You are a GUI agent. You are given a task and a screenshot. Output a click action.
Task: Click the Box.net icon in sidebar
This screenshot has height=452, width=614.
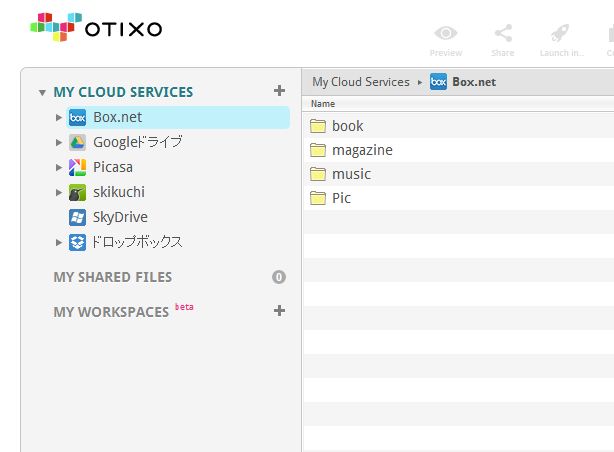[78, 118]
